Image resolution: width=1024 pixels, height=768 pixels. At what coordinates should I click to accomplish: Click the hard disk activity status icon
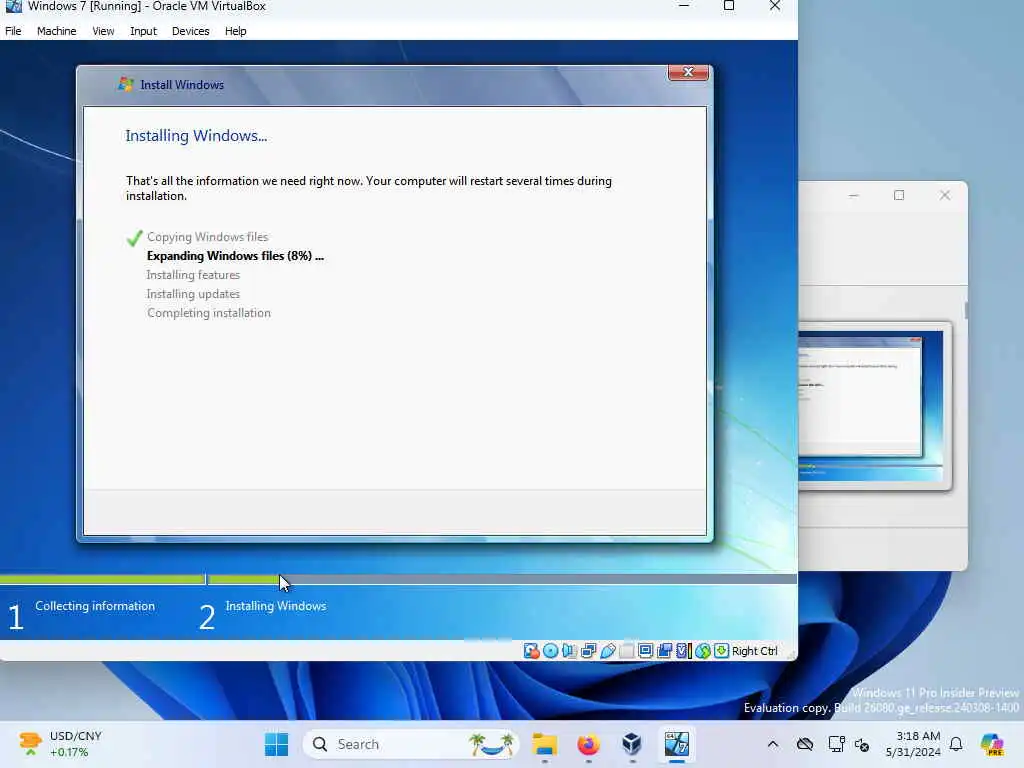tap(531, 650)
